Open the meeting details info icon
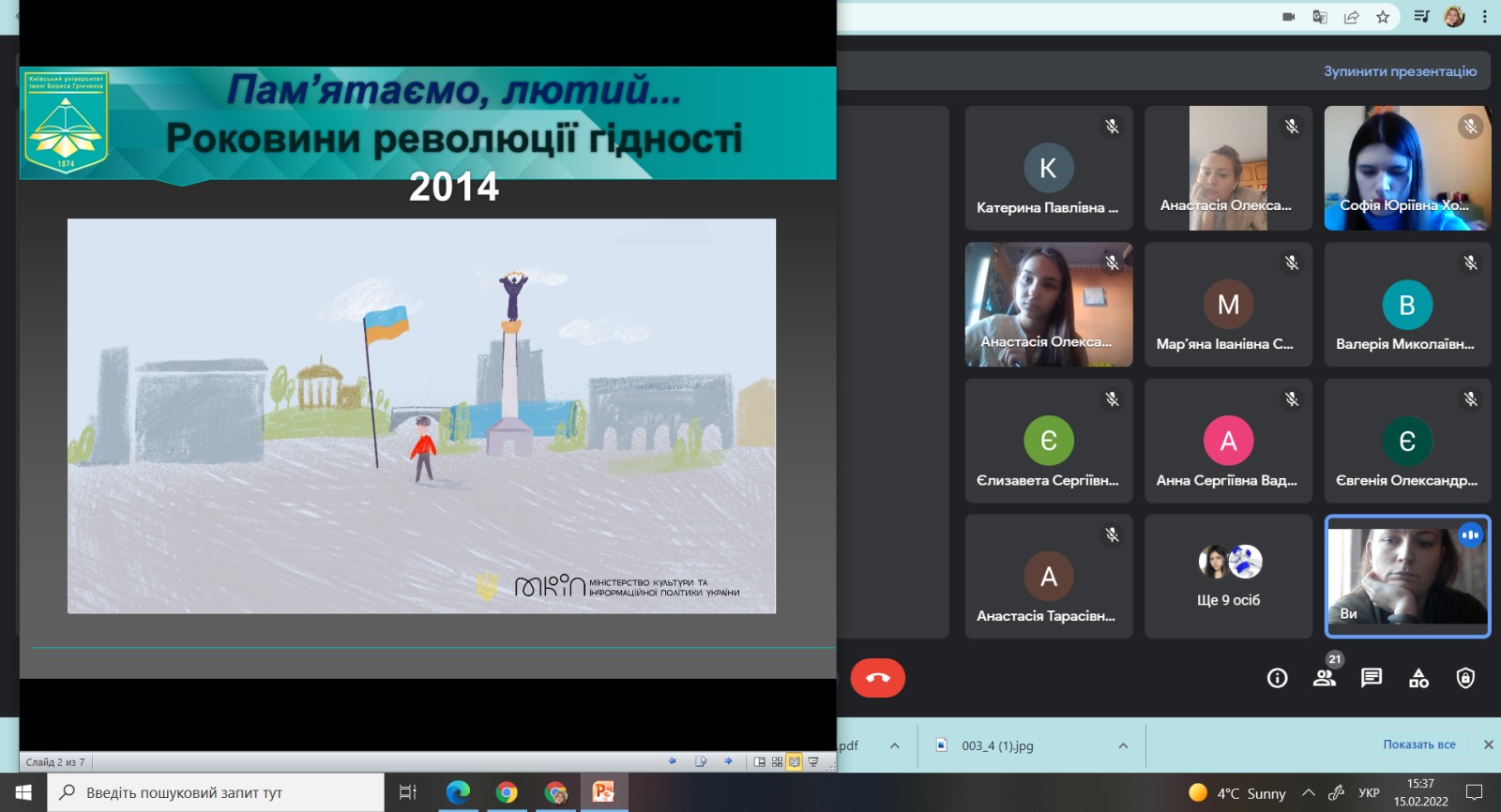 (1277, 678)
